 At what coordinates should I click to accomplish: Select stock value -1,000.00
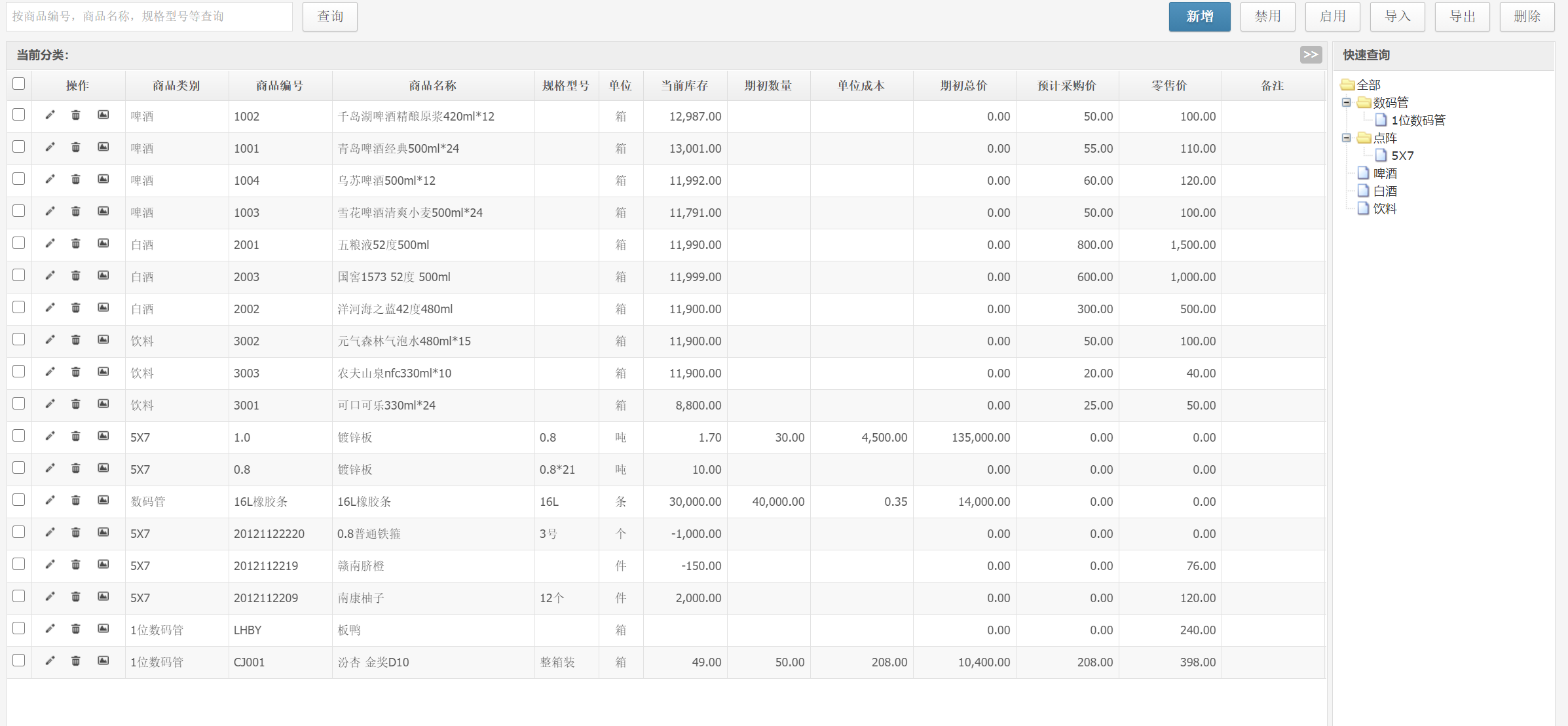tap(696, 534)
